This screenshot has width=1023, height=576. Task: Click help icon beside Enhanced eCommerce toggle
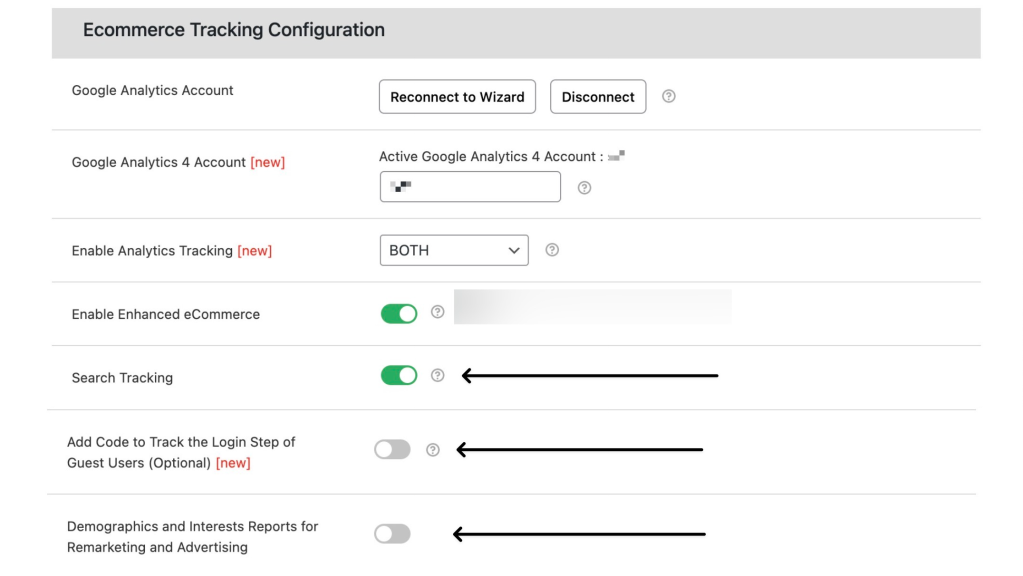[437, 312]
